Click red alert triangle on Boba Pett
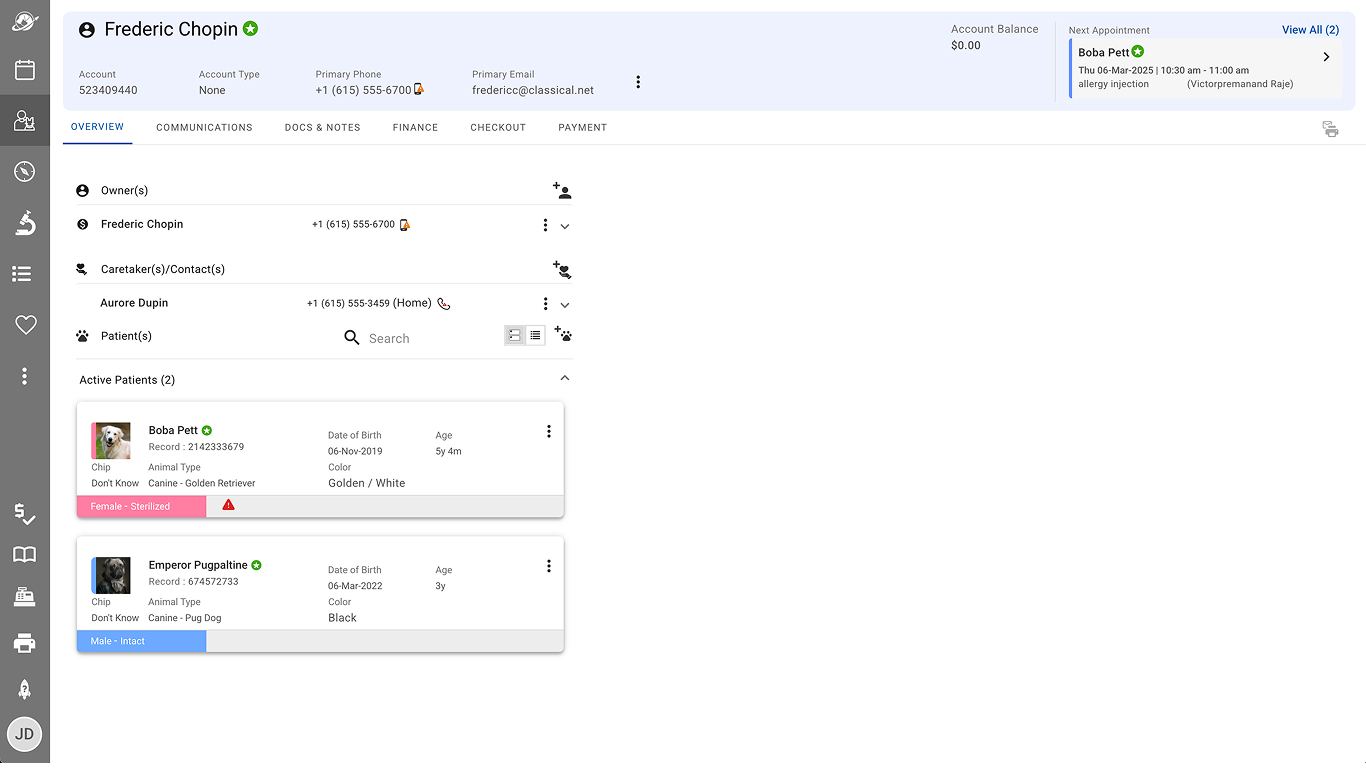Viewport: 1366px width, 768px height. coord(228,506)
